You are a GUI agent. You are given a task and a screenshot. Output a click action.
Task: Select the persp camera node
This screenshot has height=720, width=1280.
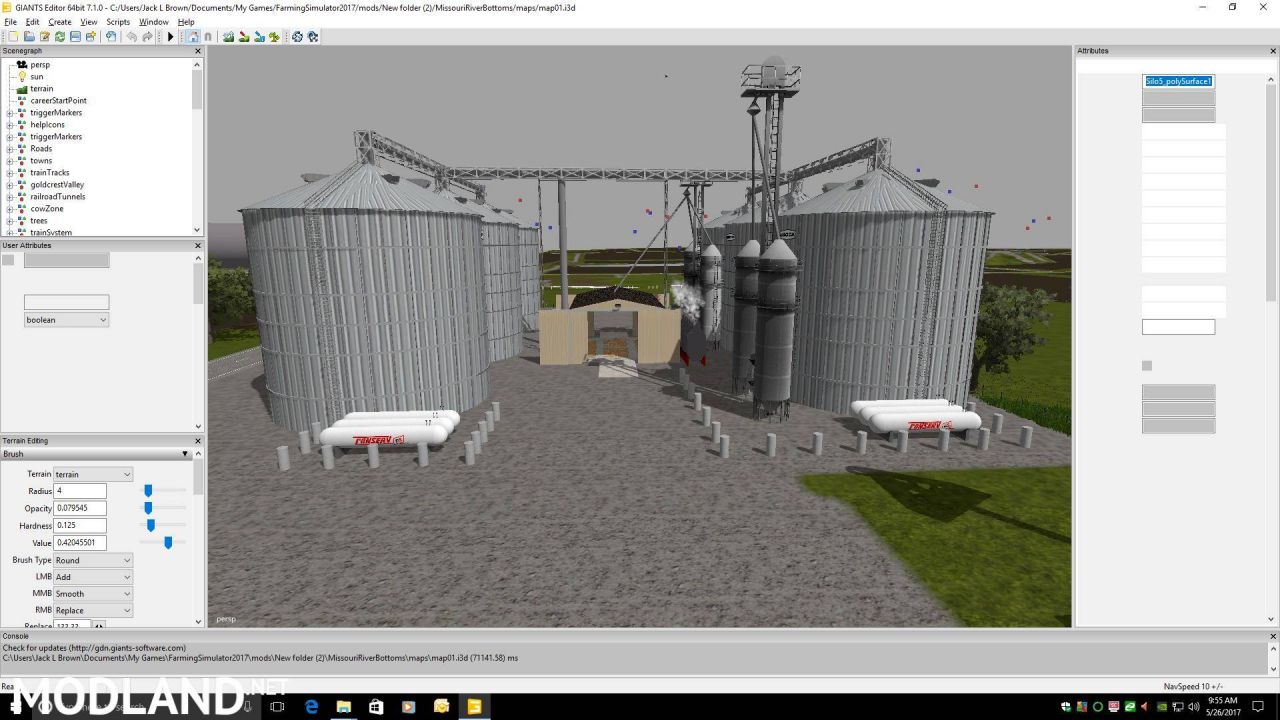tap(40, 64)
